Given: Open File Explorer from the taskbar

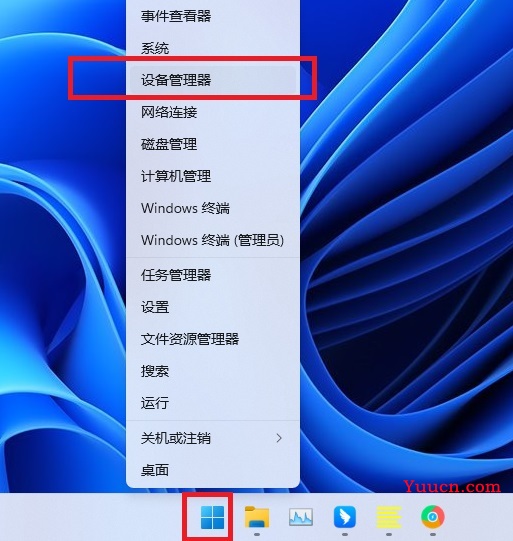Looking at the screenshot, I should pyautogui.click(x=257, y=517).
